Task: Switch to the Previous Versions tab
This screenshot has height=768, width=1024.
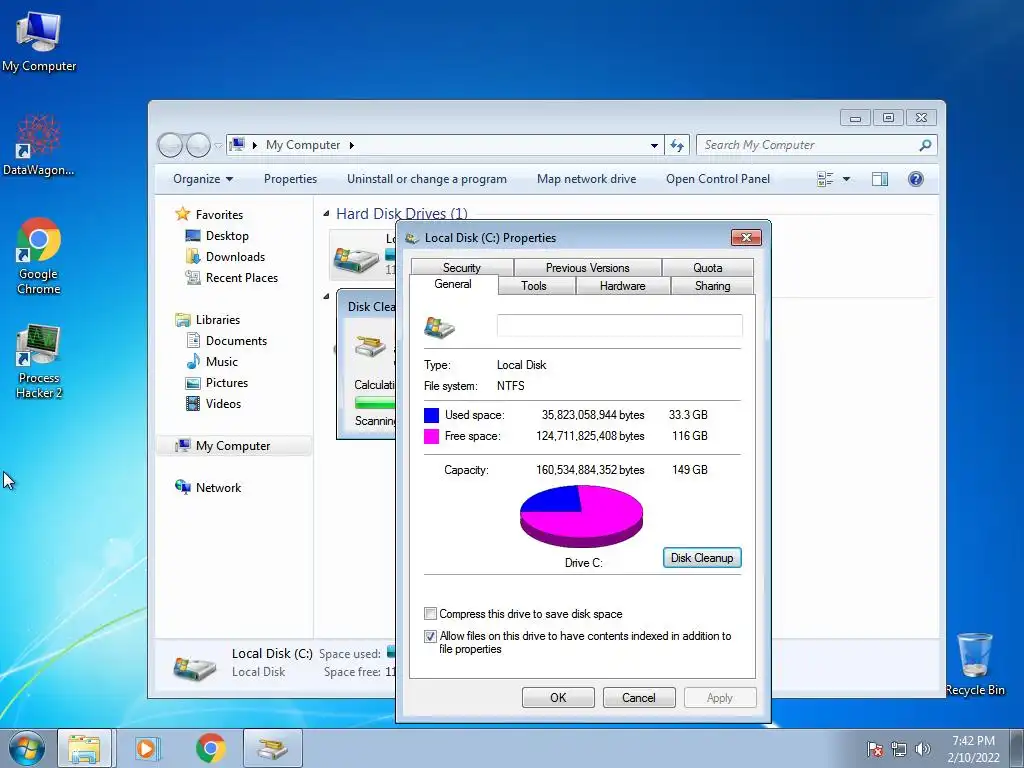Action: click(x=587, y=268)
